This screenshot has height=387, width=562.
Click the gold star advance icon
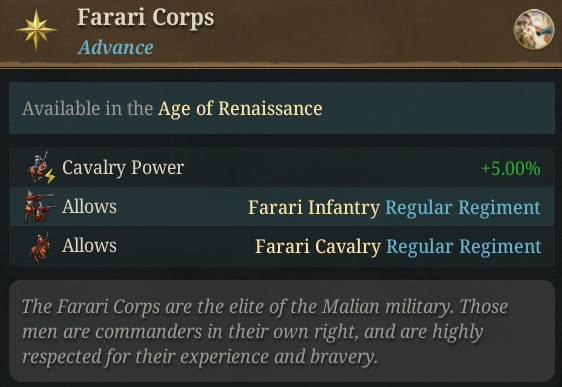click(x=36, y=30)
